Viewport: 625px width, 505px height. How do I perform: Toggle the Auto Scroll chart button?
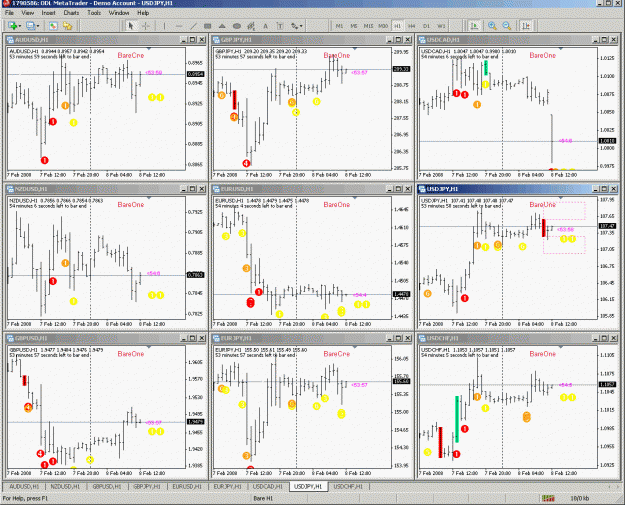coord(475,26)
